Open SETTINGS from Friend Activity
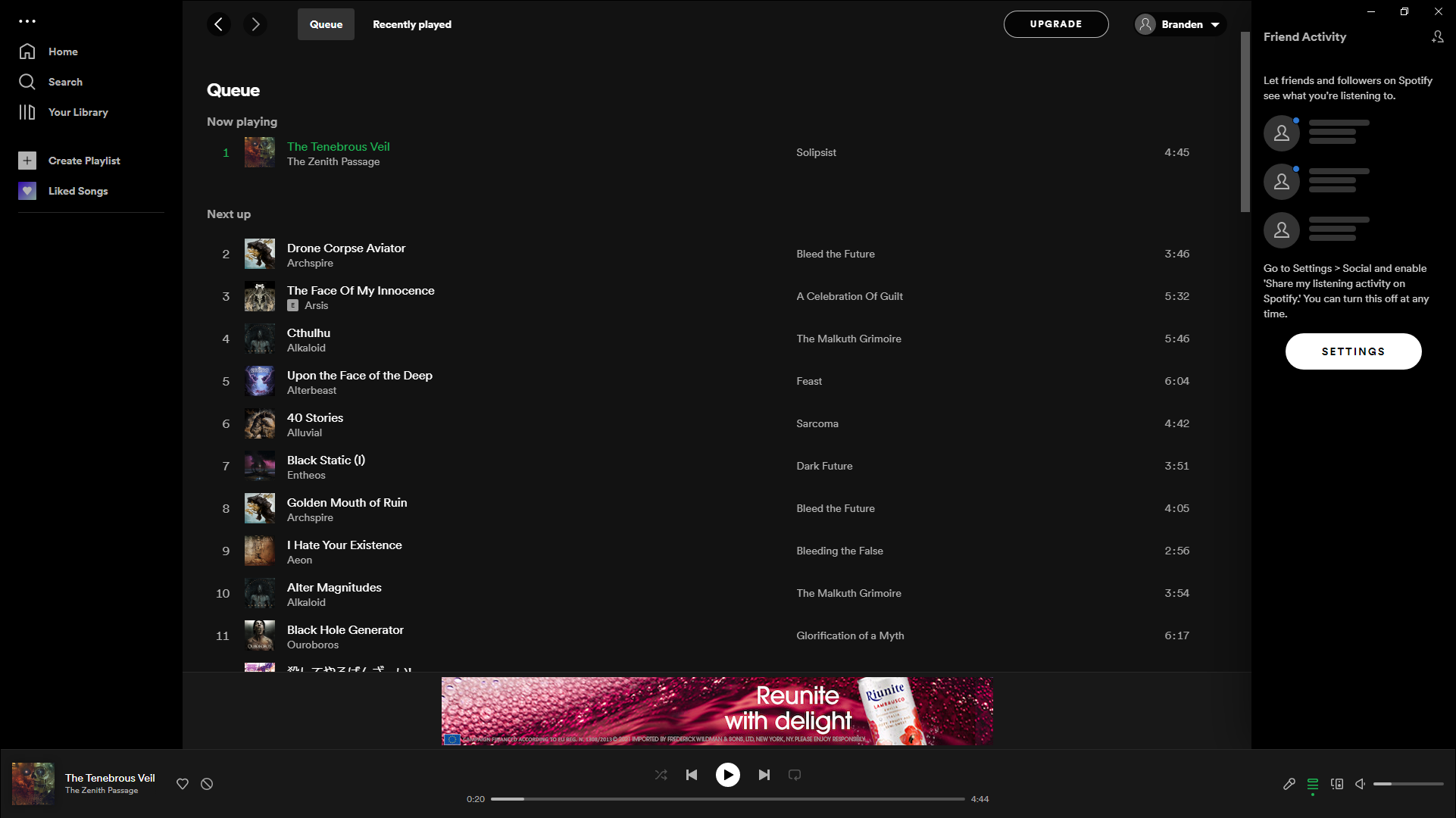This screenshot has width=1456, height=818. 1353,351
